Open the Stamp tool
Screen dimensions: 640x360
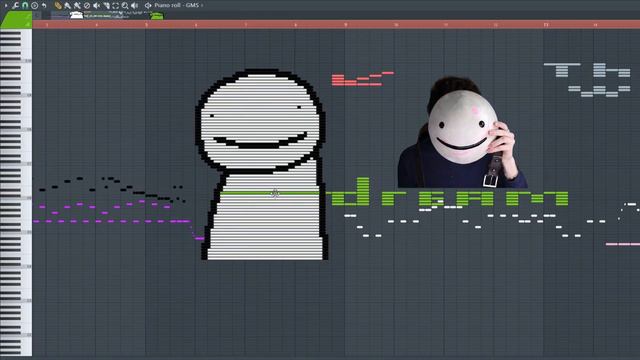(x=34, y=6)
